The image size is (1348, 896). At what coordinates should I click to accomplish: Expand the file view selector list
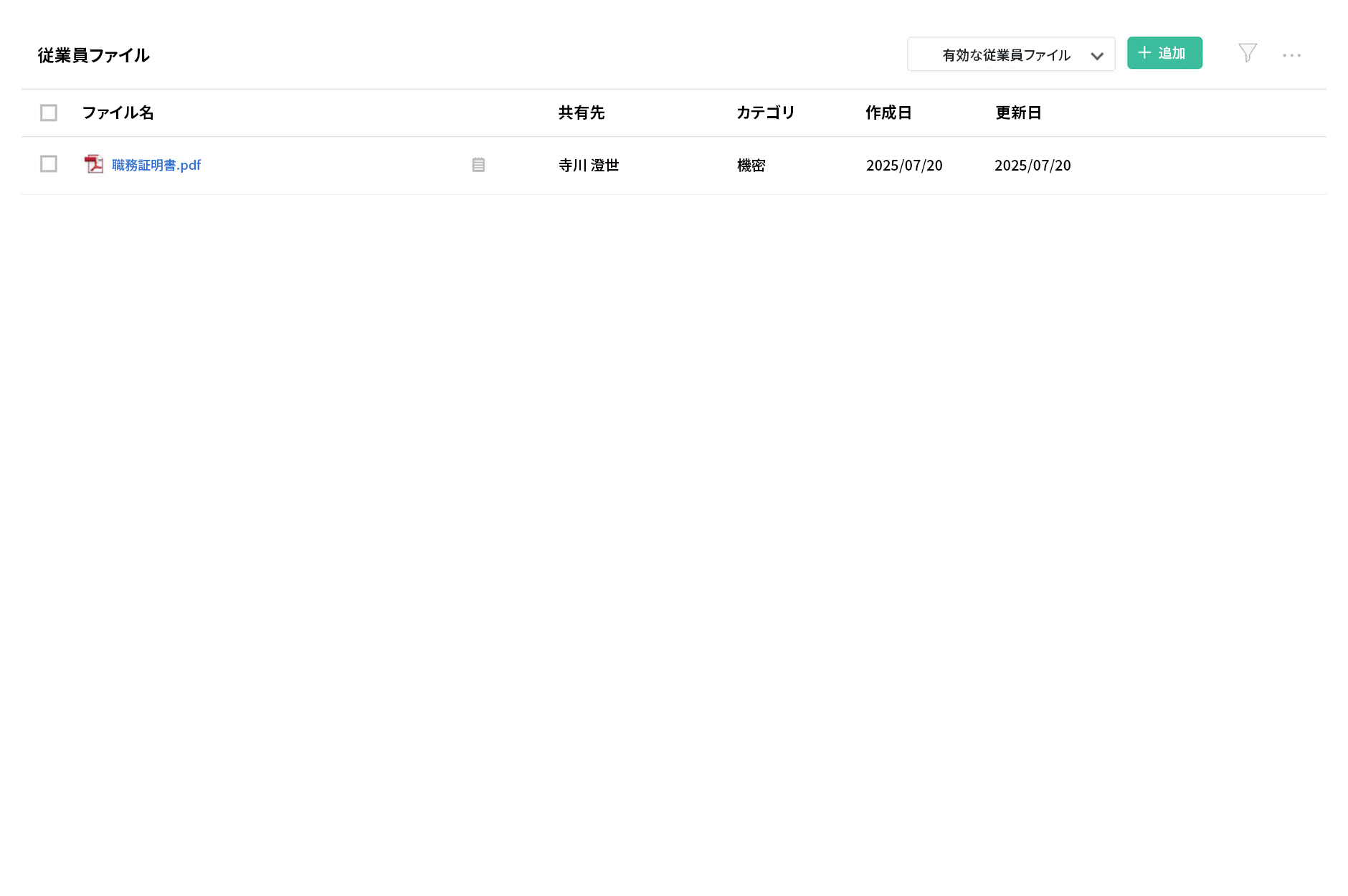coord(1011,54)
